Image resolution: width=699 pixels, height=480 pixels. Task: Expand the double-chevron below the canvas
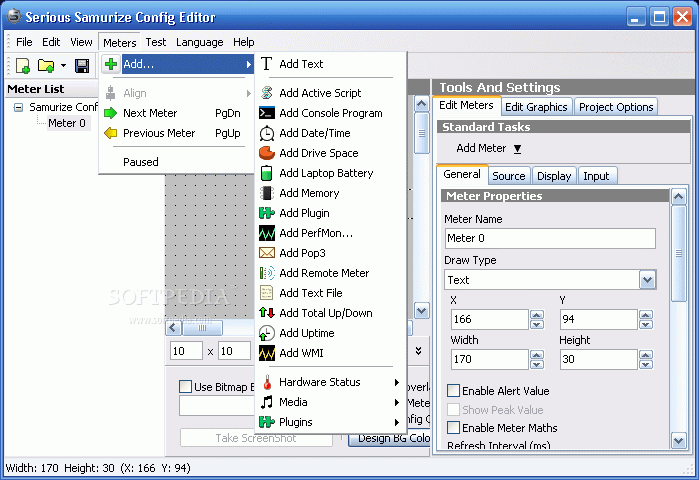pos(418,351)
